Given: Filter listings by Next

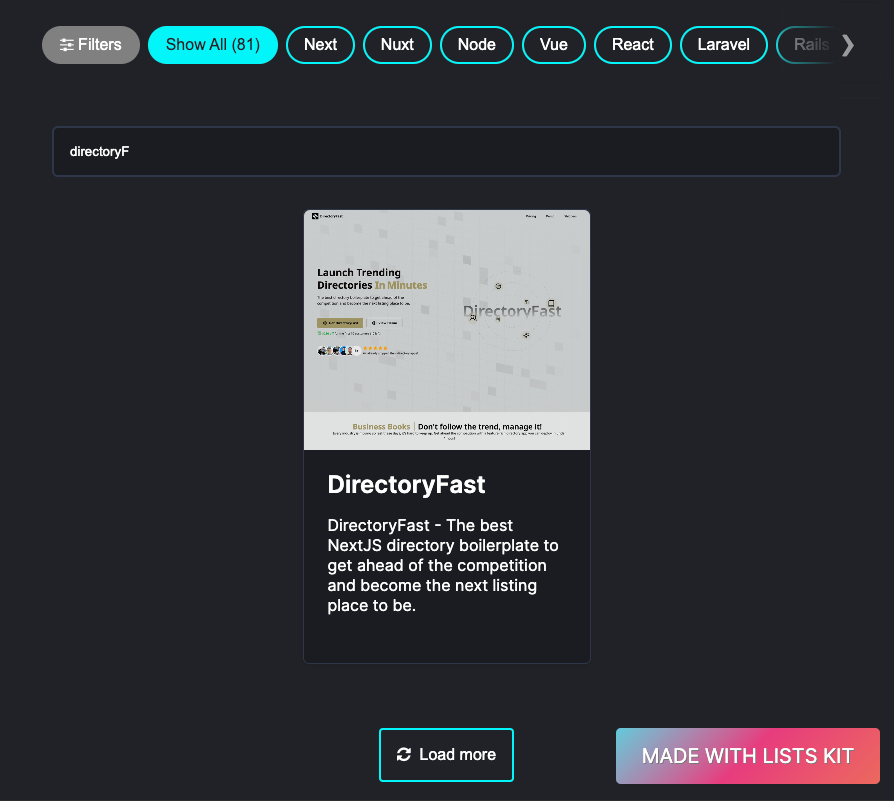Looking at the screenshot, I should pos(320,44).
